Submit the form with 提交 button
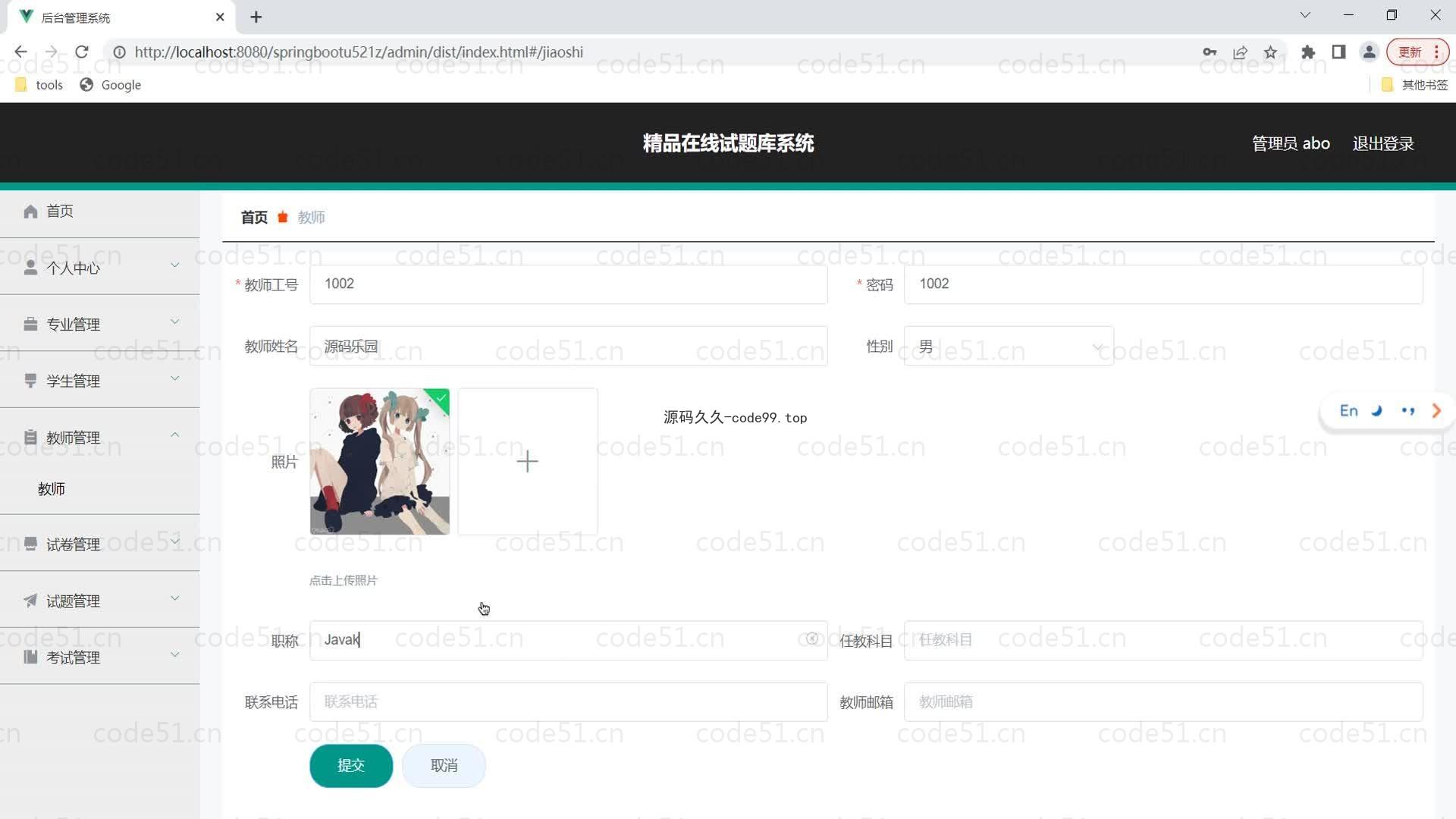 (351, 766)
